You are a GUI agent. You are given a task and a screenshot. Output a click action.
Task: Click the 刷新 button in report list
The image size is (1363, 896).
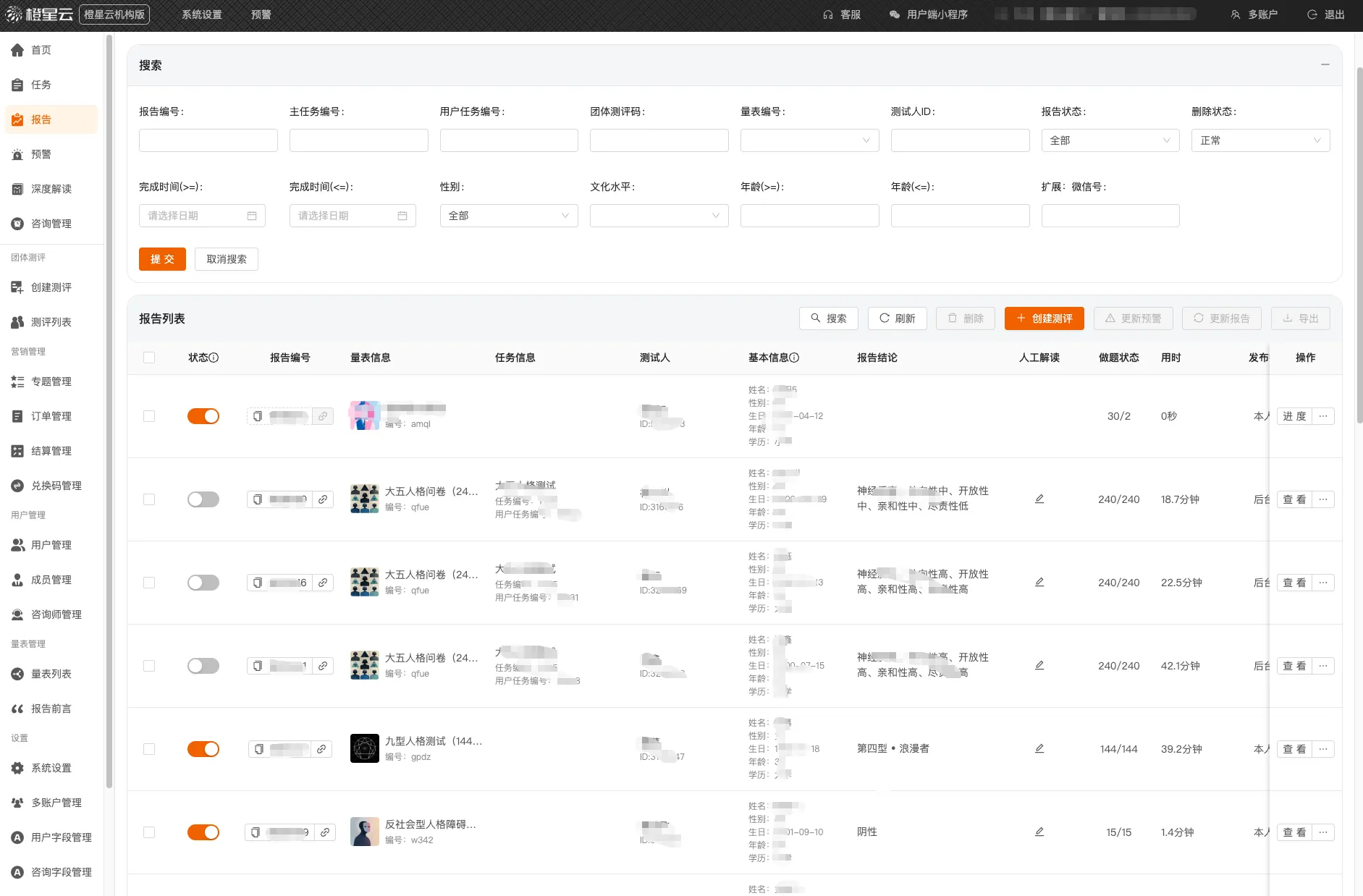pyautogui.click(x=898, y=318)
